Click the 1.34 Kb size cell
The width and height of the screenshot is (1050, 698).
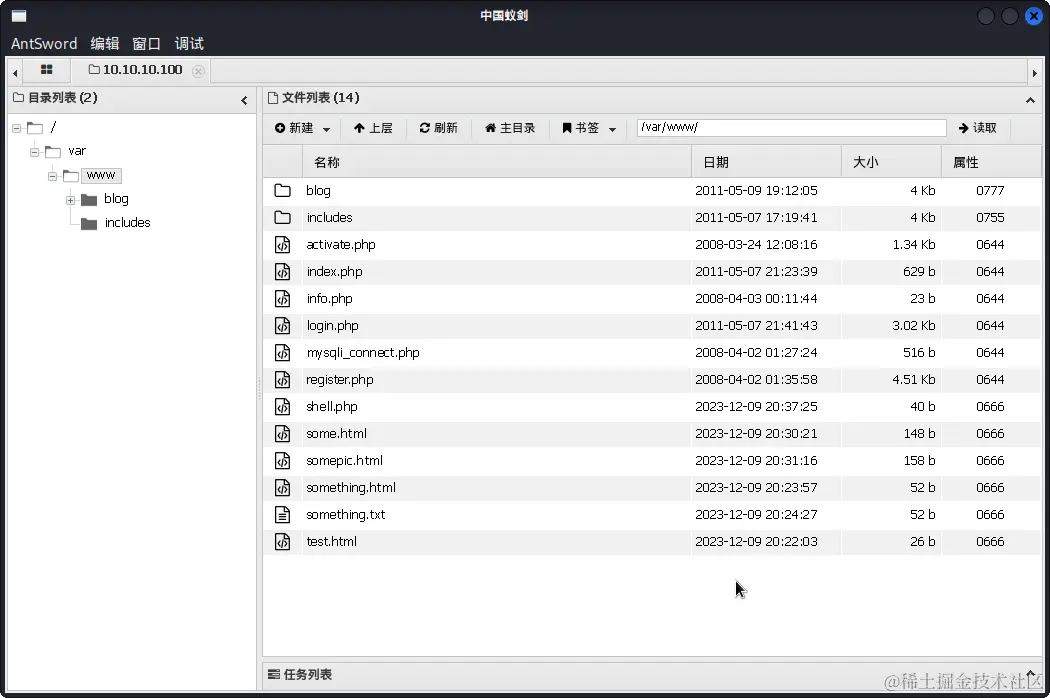pos(913,245)
